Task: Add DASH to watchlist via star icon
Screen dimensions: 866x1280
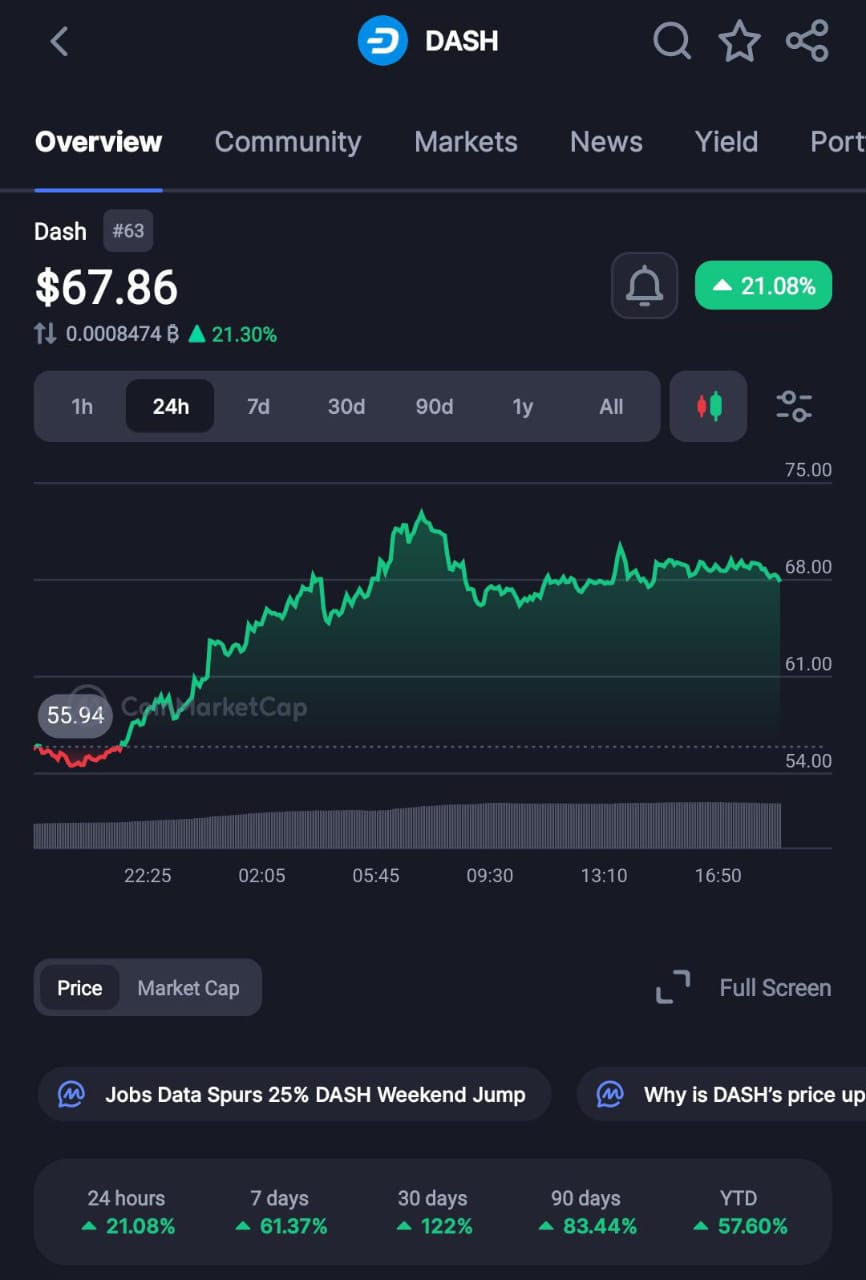Action: point(739,41)
